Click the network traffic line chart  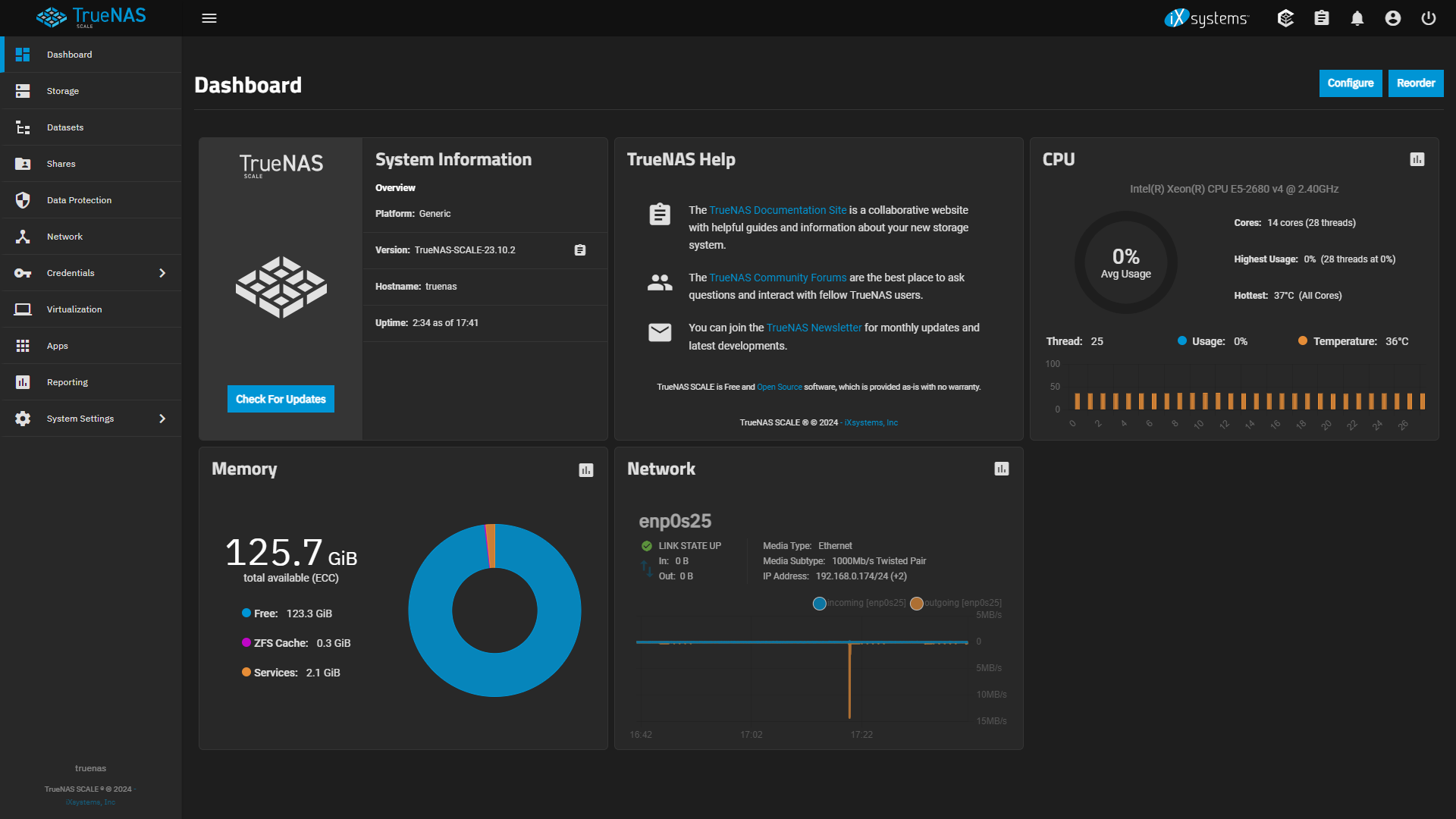[x=802, y=667]
